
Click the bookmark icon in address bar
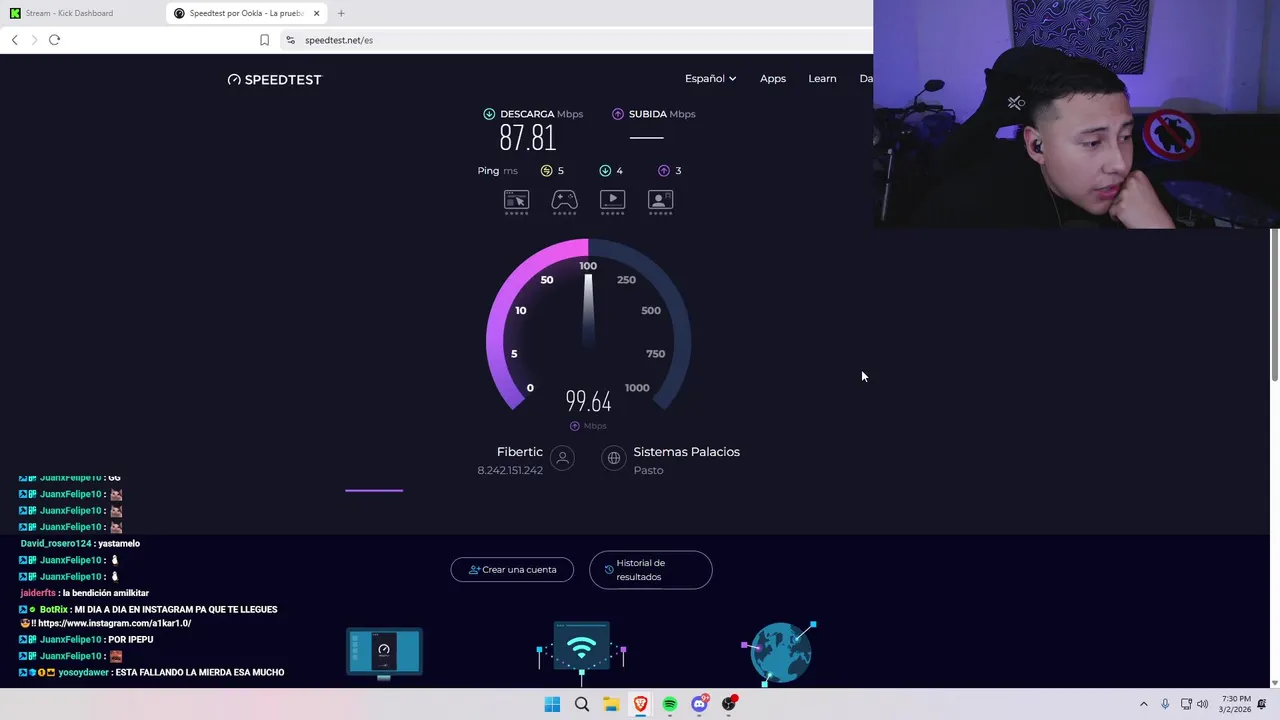(264, 40)
